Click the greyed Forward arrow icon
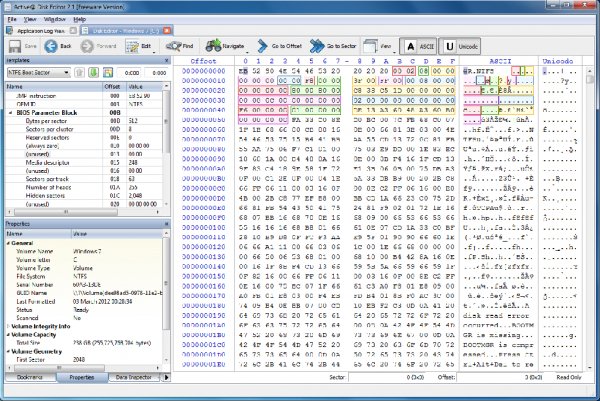 point(87,46)
